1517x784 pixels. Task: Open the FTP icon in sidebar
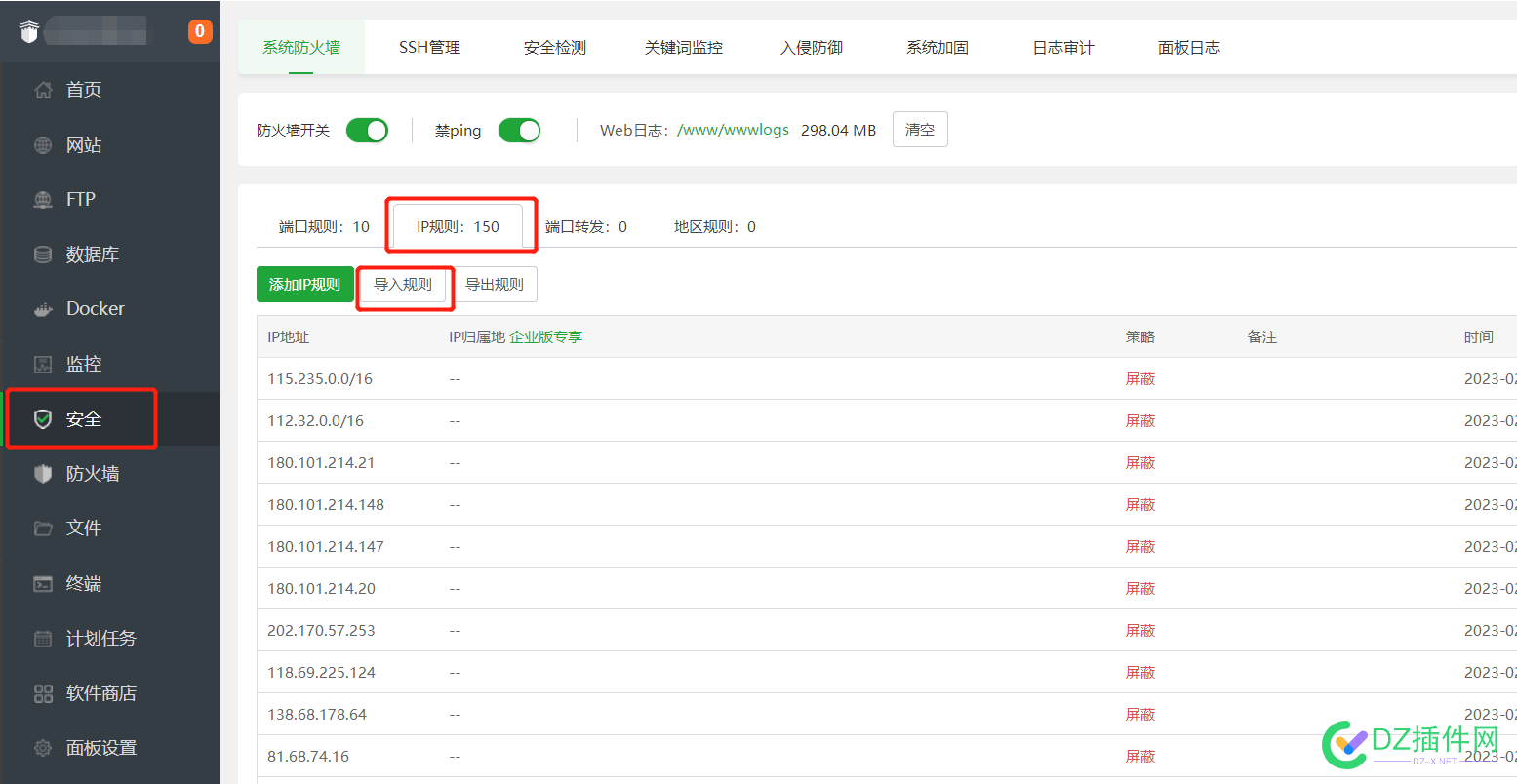pyautogui.click(x=43, y=200)
